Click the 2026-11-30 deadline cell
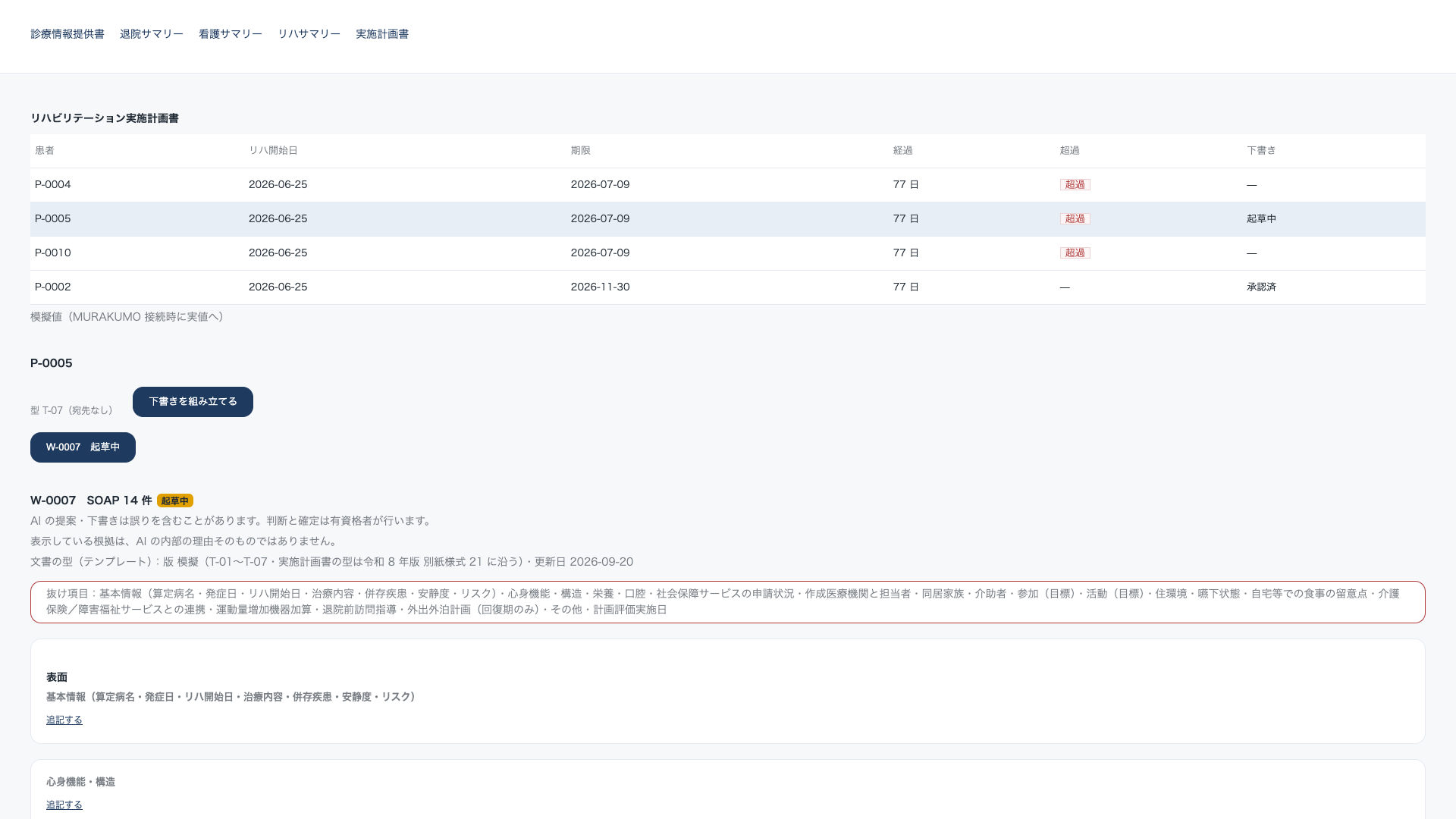The height and width of the screenshot is (819, 1456). [x=600, y=287]
